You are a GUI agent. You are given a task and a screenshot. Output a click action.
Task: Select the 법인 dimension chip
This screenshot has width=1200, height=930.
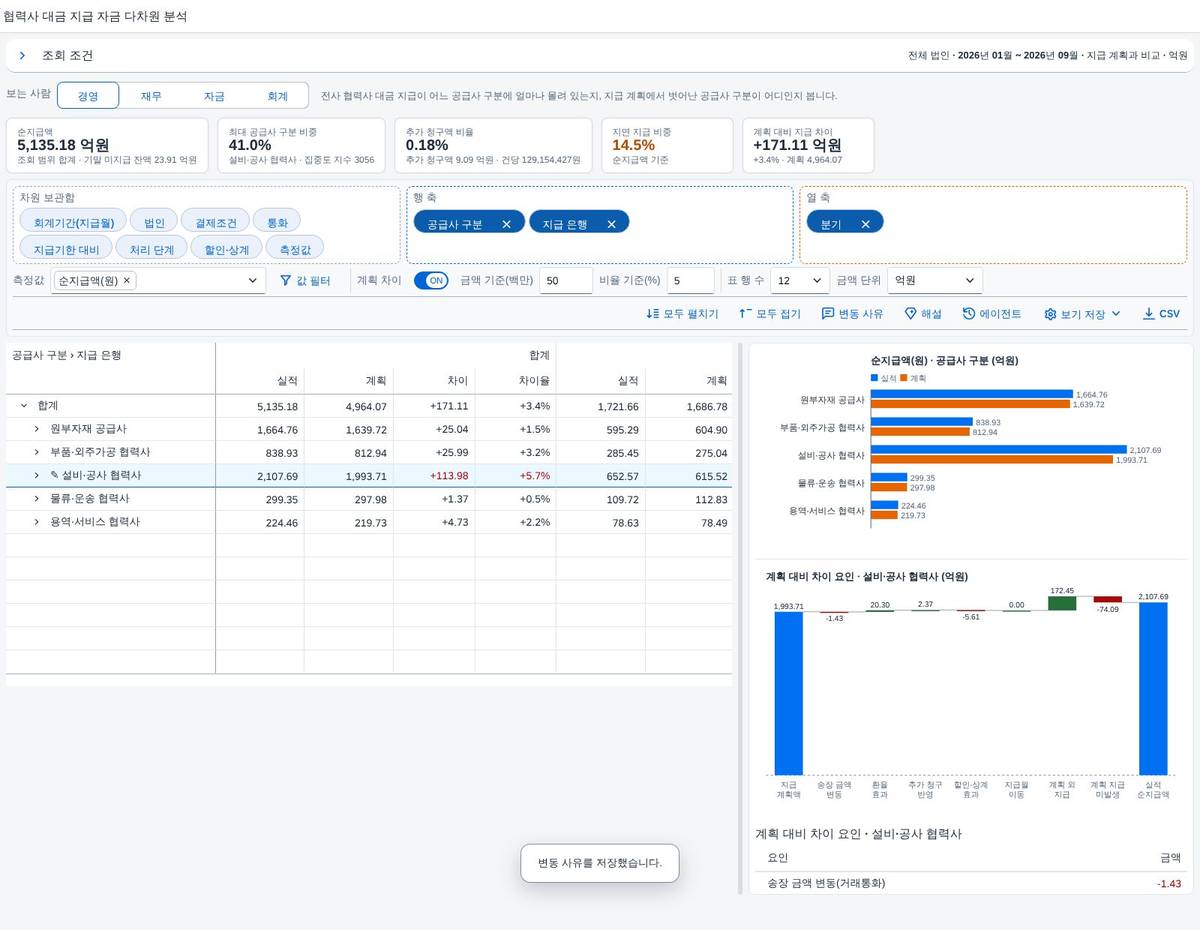tap(154, 222)
